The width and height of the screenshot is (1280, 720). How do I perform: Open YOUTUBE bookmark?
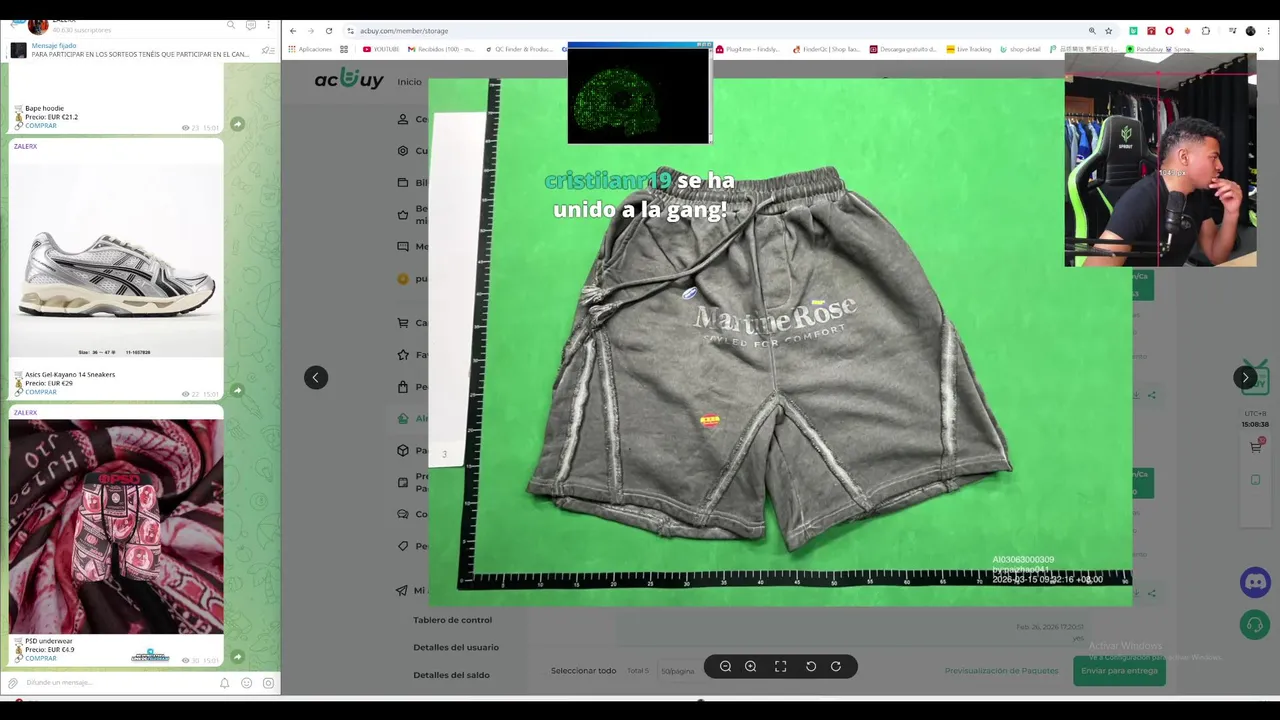coord(381,49)
